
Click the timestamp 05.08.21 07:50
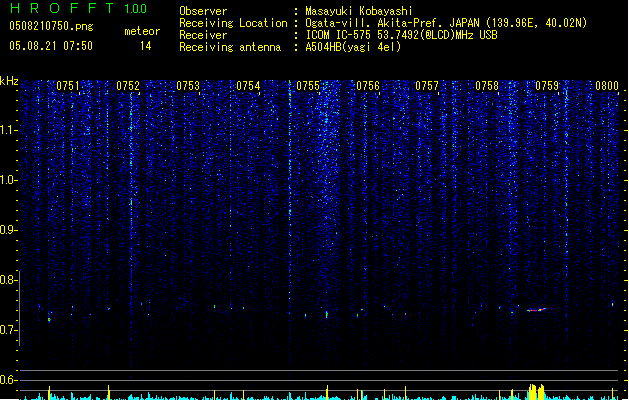click(x=51, y=46)
